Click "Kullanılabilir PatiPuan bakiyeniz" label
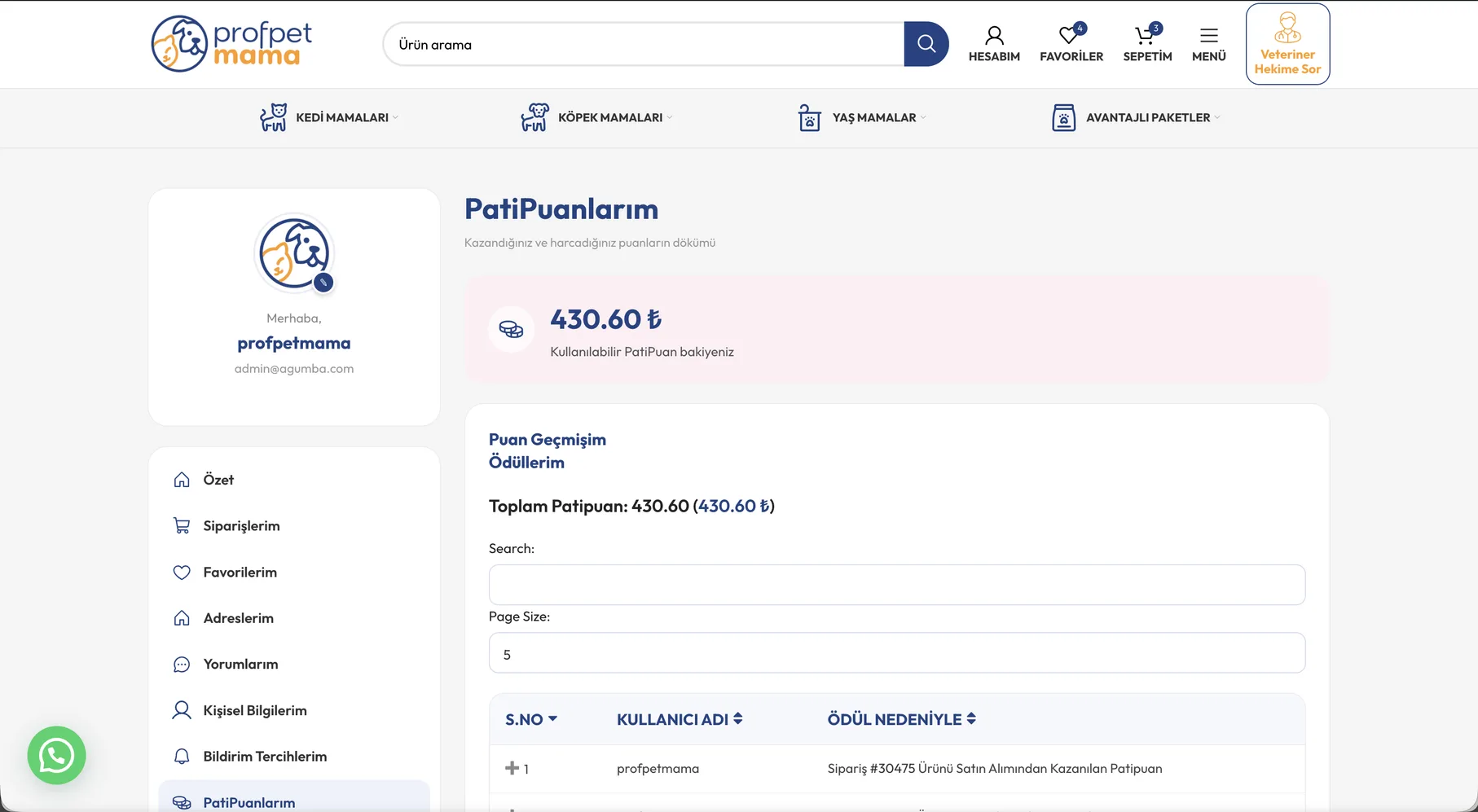The width and height of the screenshot is (1478, 812). coord(642,352)
